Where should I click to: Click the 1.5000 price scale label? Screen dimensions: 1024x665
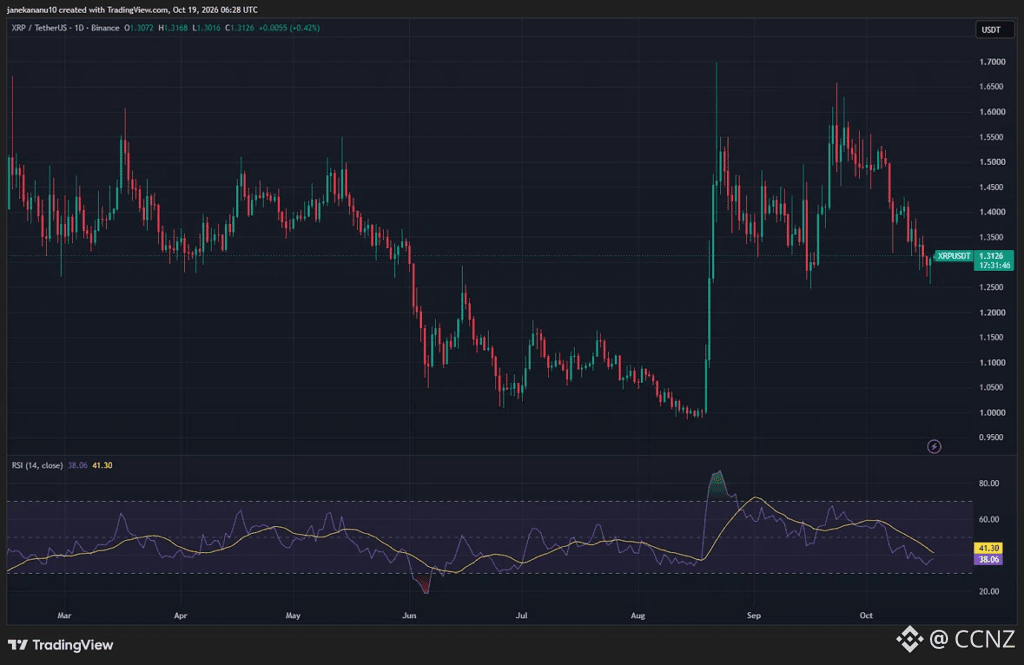click(x=992, y=162)
